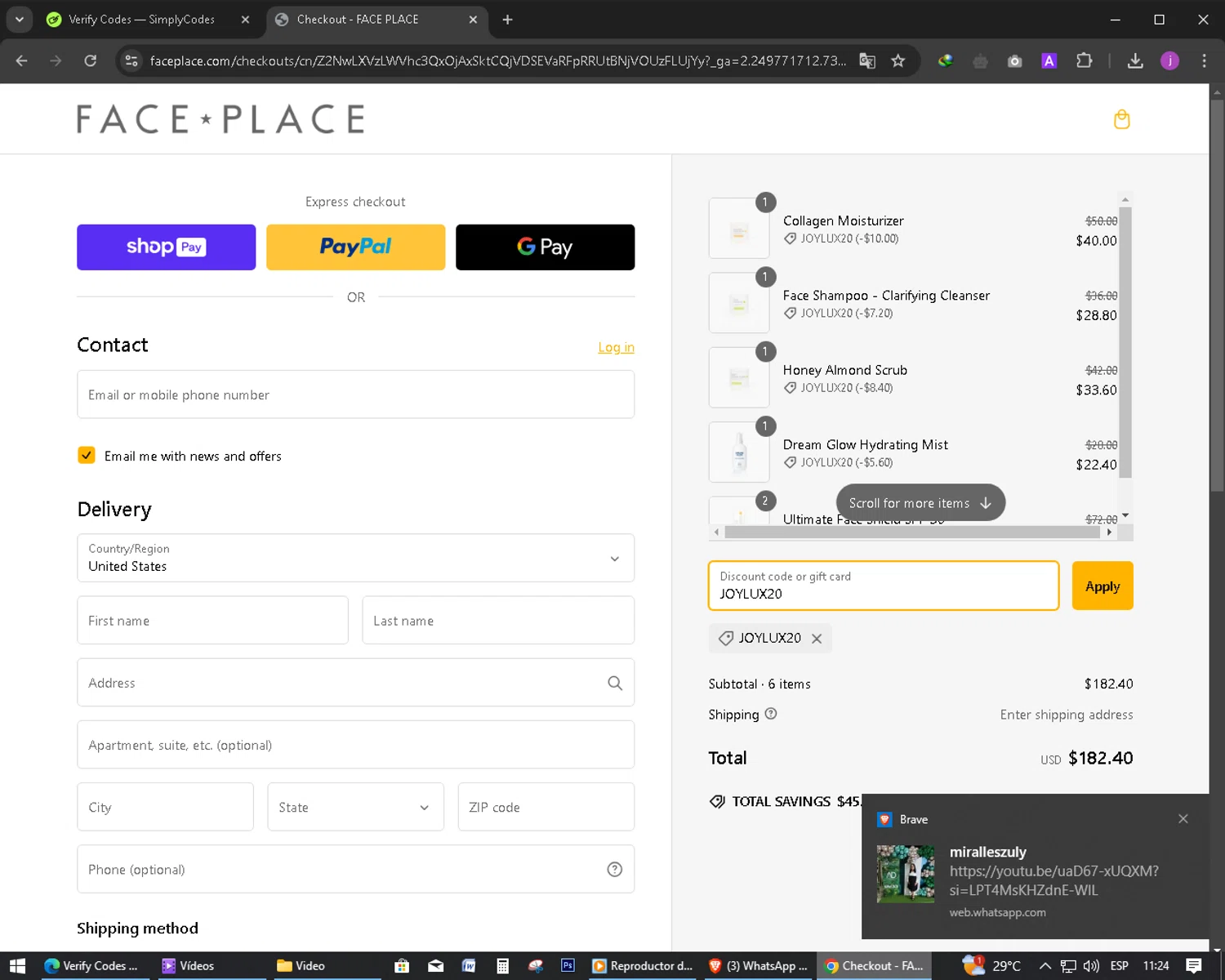
Task: Click the FACE PLACE logo
Action: tap(220, 119)
